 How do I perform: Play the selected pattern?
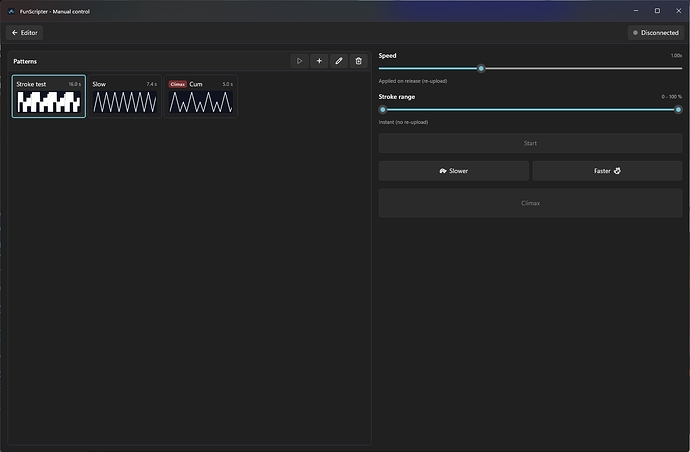299,61
